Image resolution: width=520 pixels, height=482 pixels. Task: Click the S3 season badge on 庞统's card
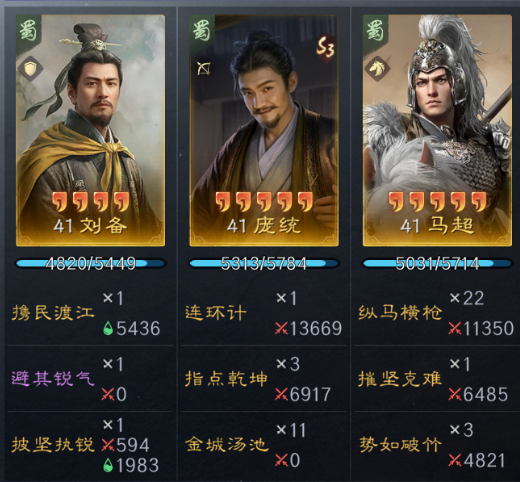tap(325, 49)
